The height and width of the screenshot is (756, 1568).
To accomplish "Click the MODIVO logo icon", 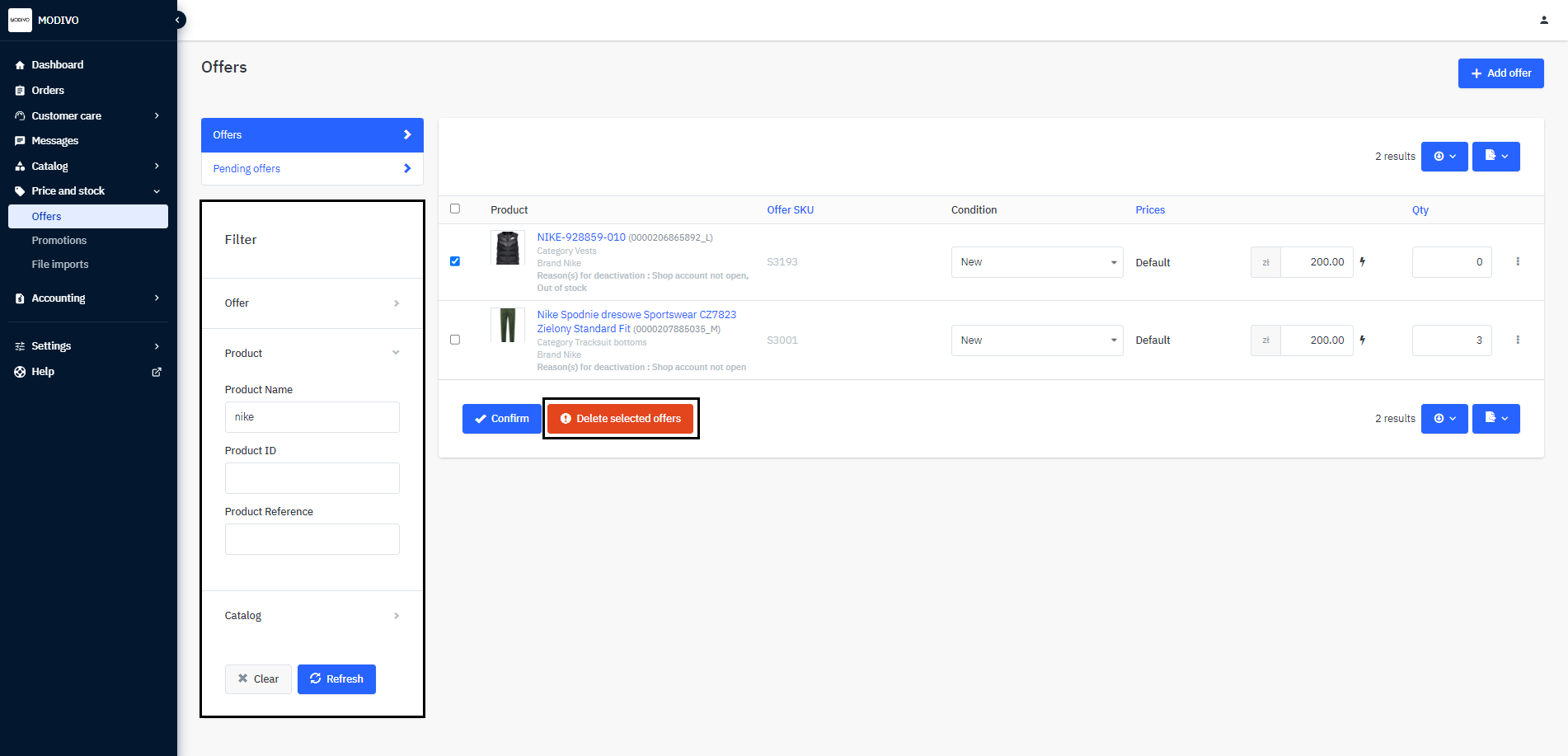I will pyautogui.click(x=20, y=20).
